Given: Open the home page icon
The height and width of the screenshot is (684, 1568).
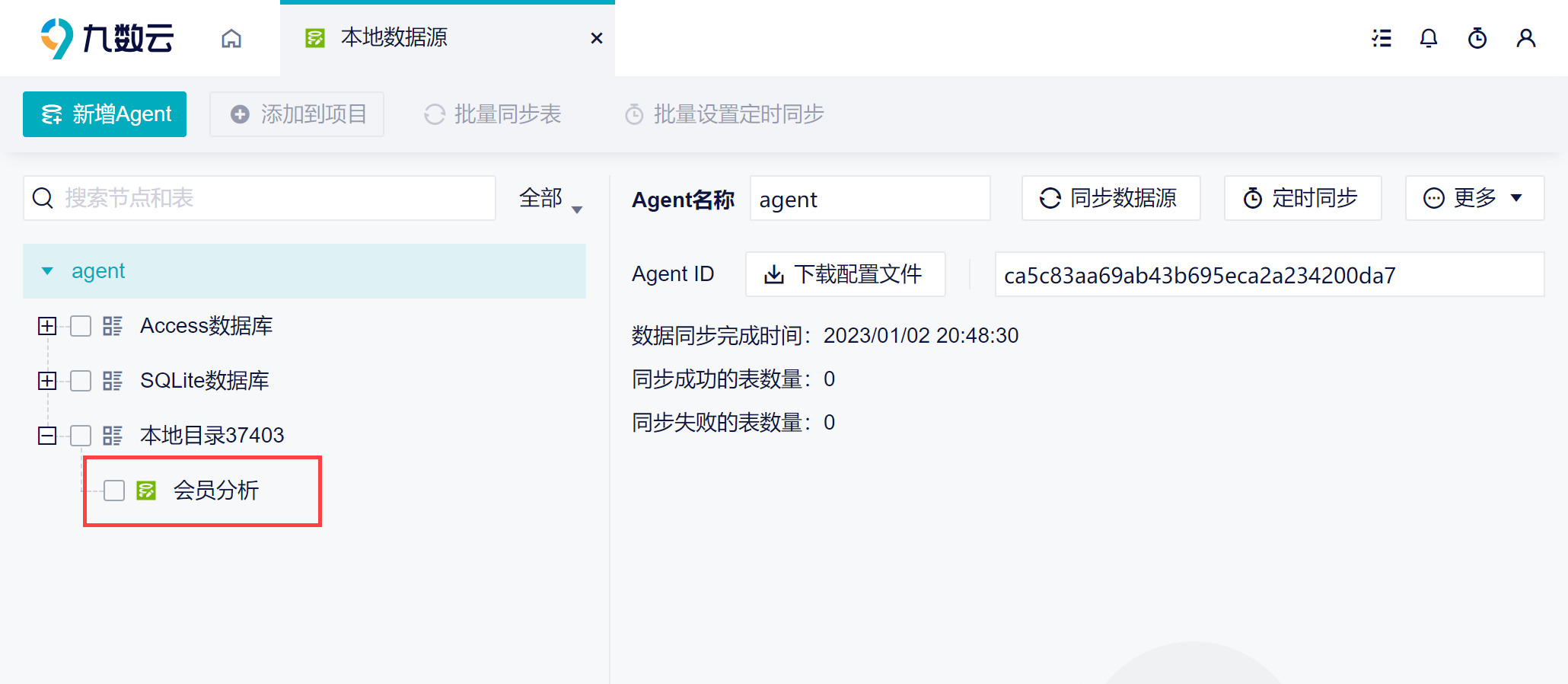Looking at the screenshot, I should coord(231,38).
